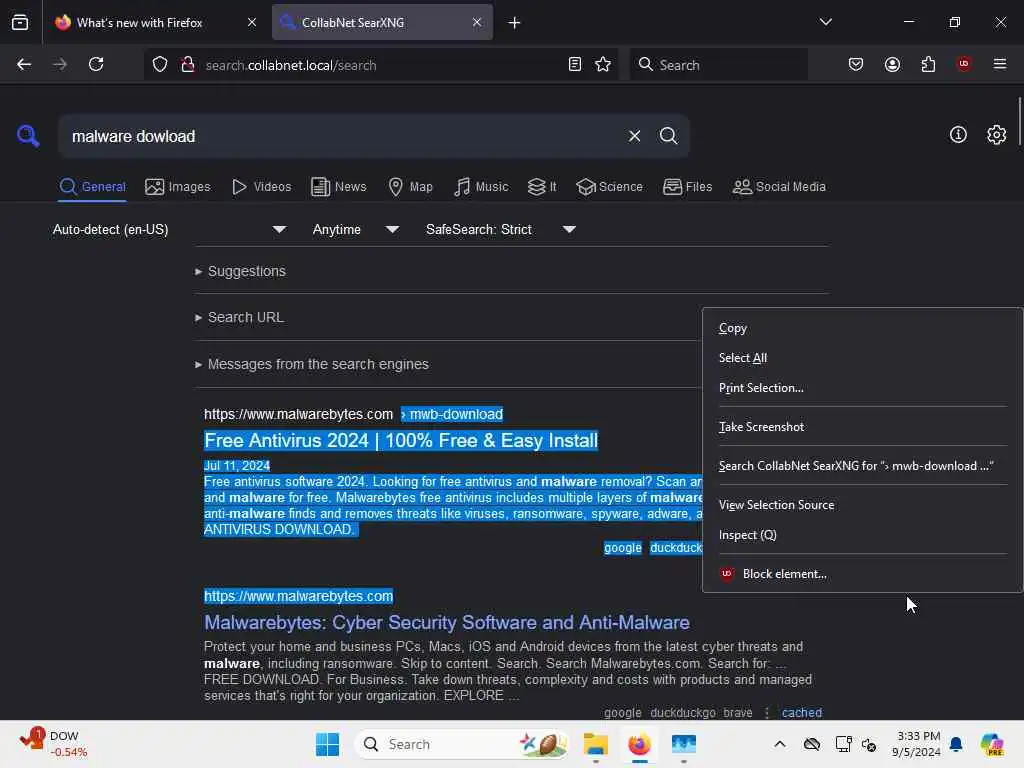Select the Files search category
The width and height of the screenshot is (1024, 768).
[x=687, y=187]
